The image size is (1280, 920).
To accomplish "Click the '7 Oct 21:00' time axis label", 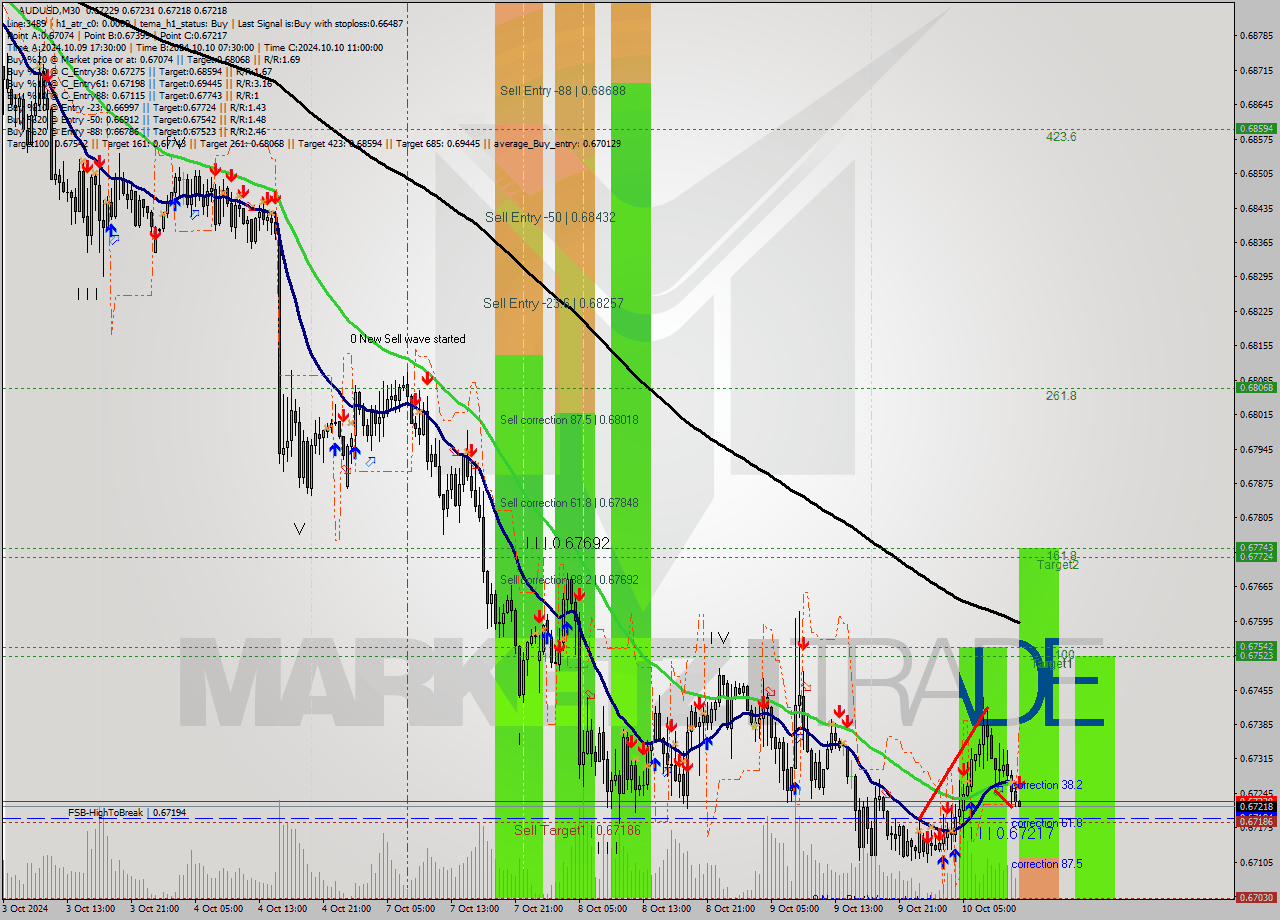I will click(x=540, y=909).
